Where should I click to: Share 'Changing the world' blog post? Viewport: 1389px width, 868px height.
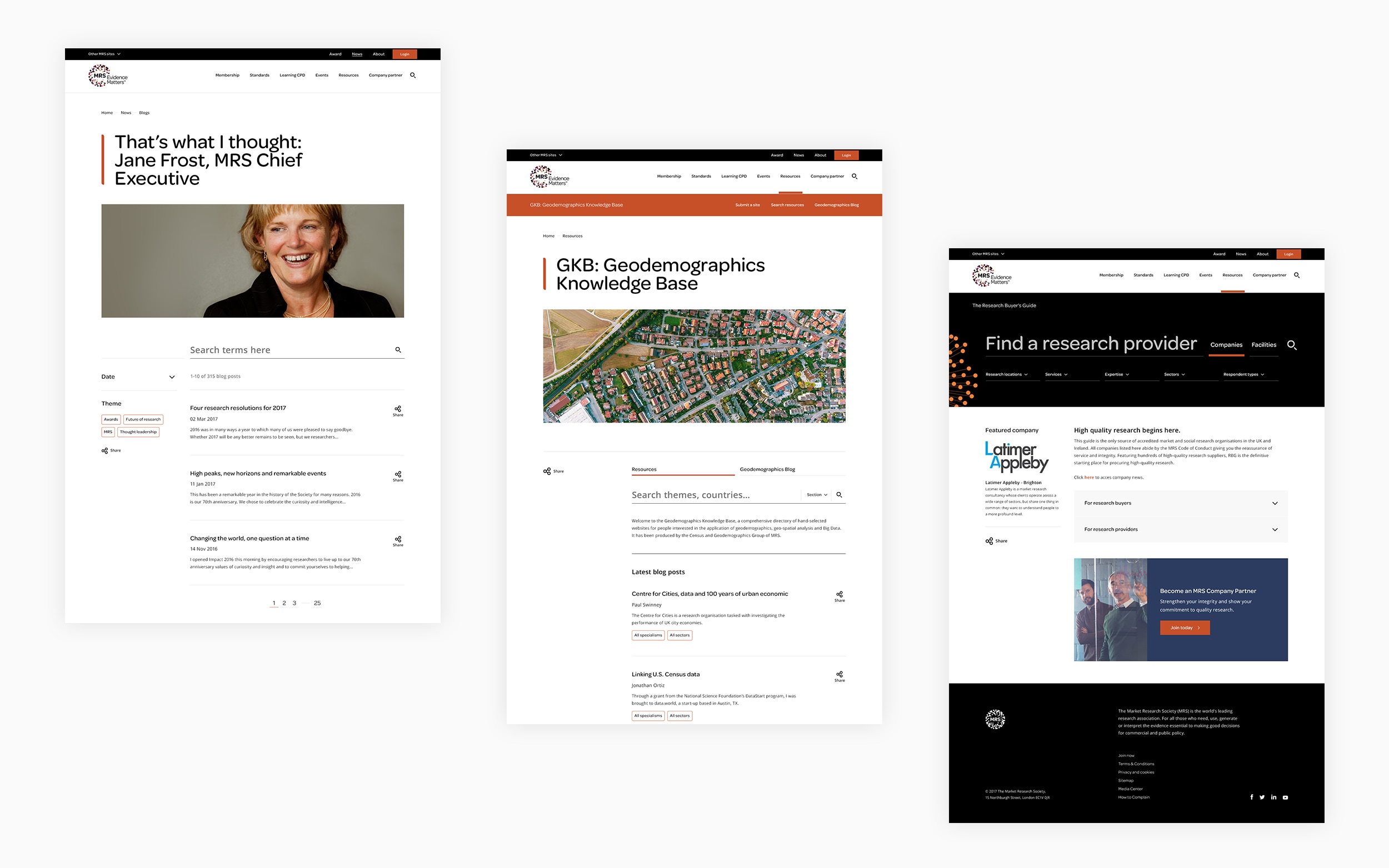coord(398,541)
